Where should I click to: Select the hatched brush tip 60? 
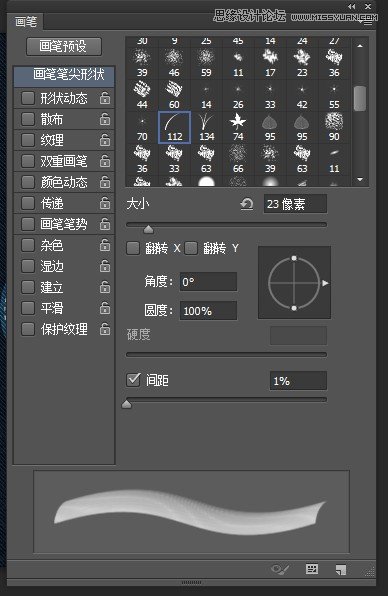pyautogui.click(x=174, y=95)
